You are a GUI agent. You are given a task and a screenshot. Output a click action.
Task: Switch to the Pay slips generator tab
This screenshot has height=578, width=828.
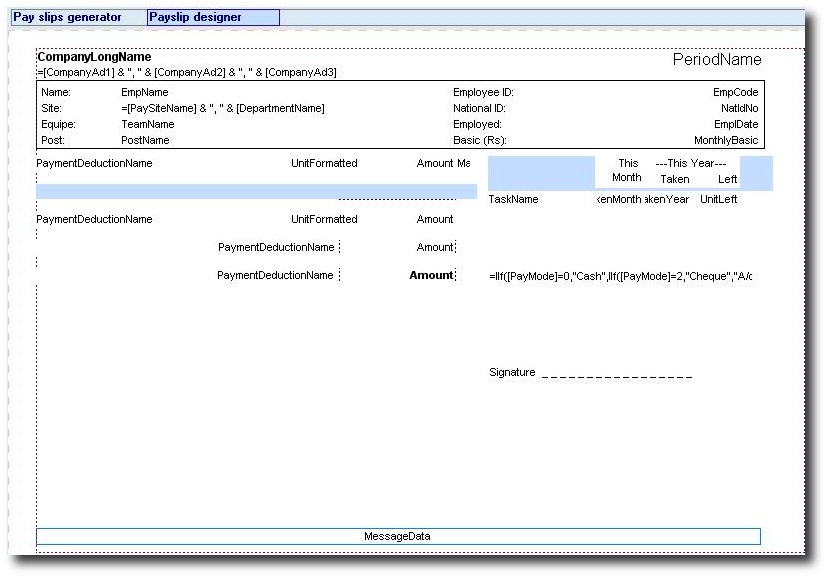click(67, 17)
